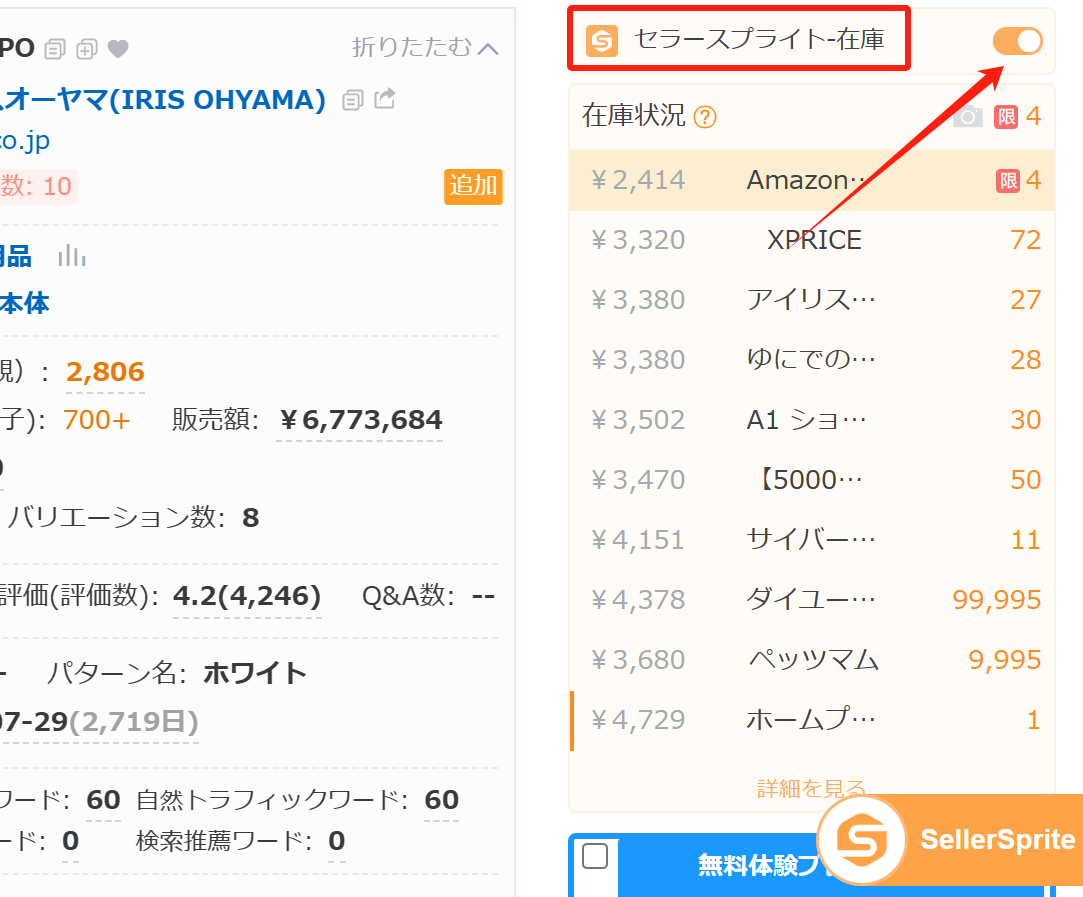The image size is (1083, 897).
Task: Select the ホームプ seller row ¥4,729
Action: 812,720
